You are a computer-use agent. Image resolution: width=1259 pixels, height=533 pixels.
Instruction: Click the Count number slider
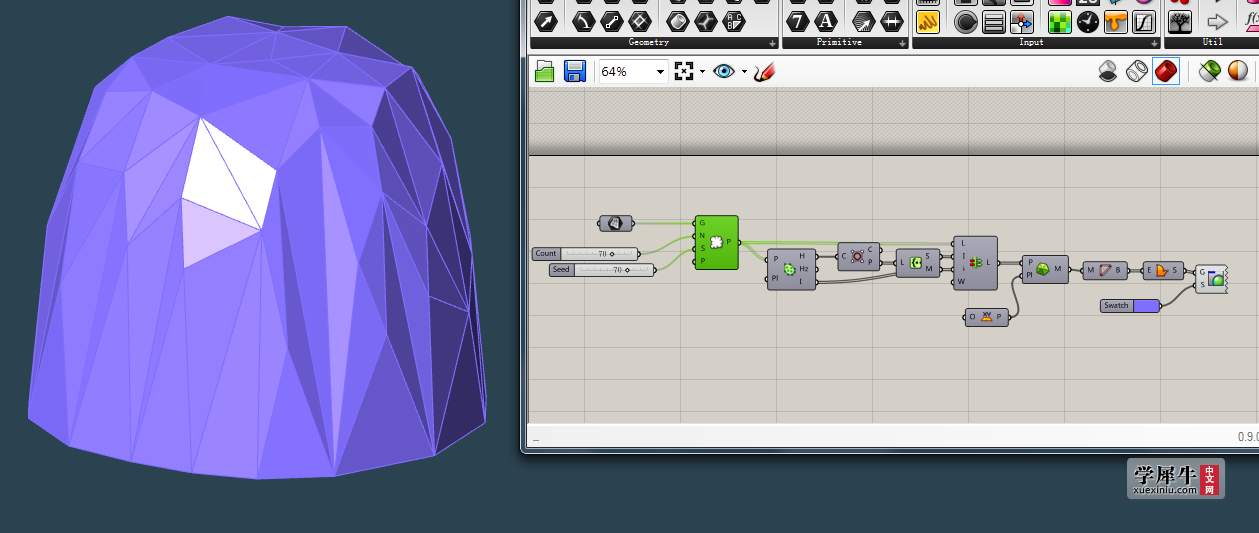(x=585, y=254)
